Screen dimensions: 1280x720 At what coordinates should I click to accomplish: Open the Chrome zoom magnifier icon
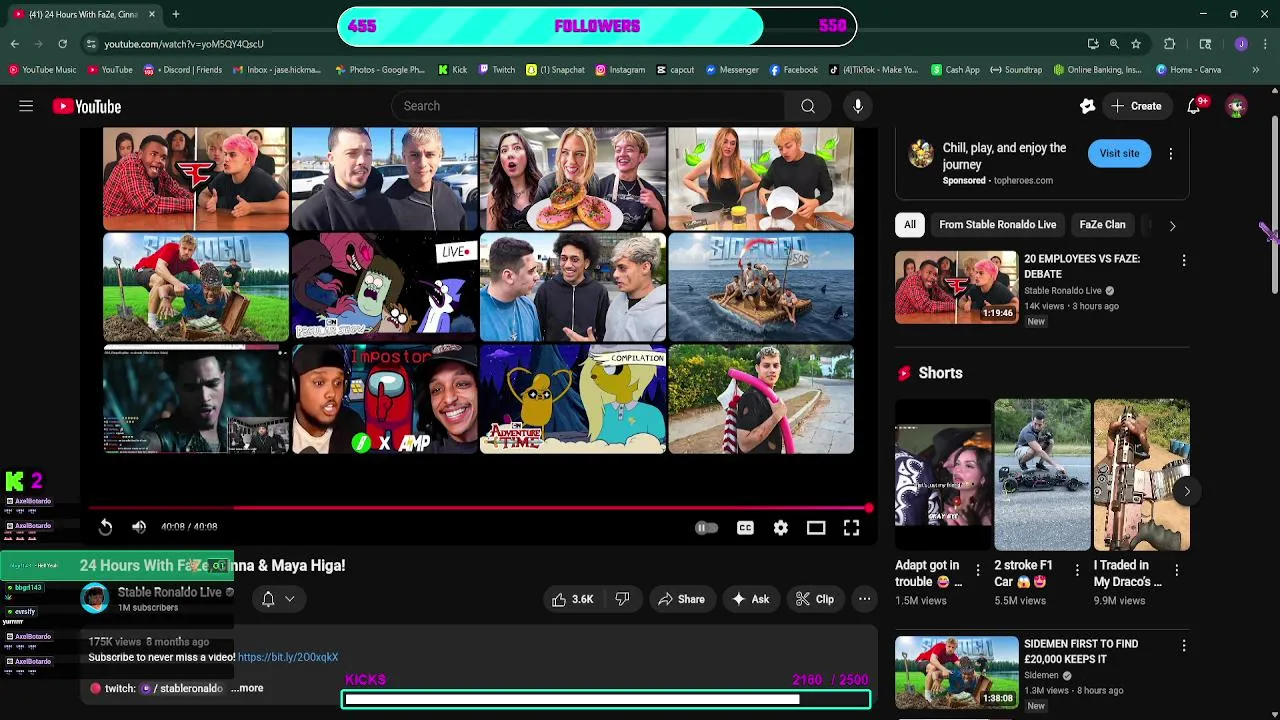[1114, 44]
